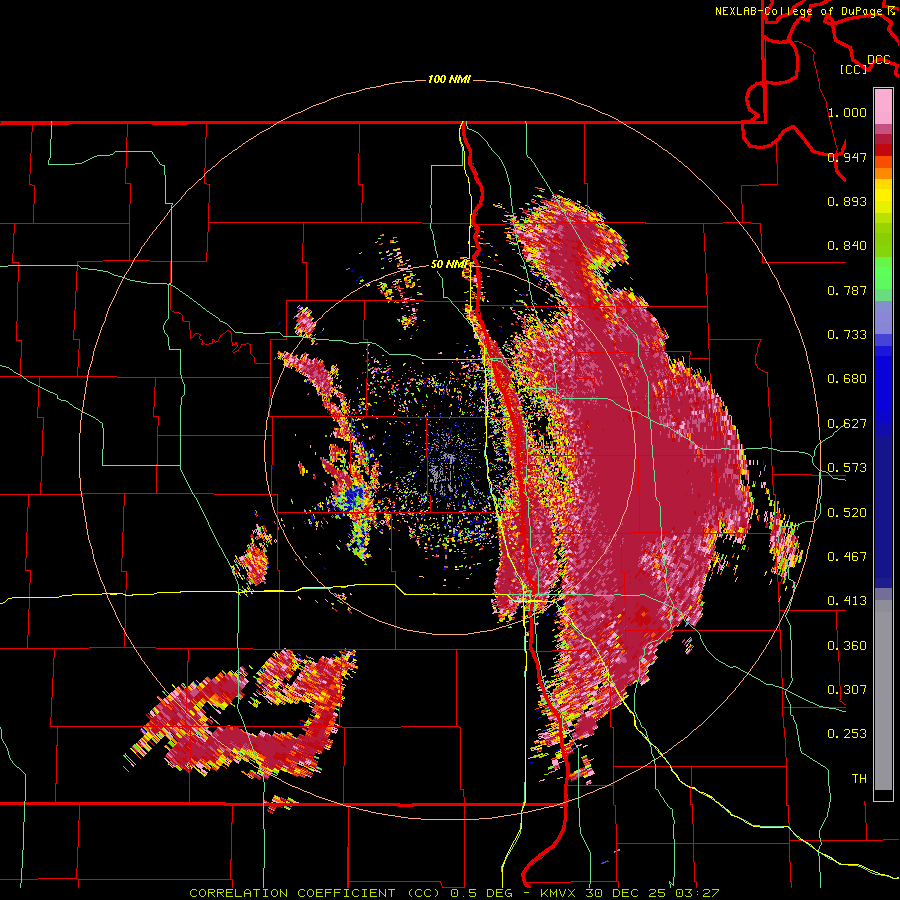Select the 0.840 scale value
The height and width of the screenshot is (900, 900).
(847, 246)
